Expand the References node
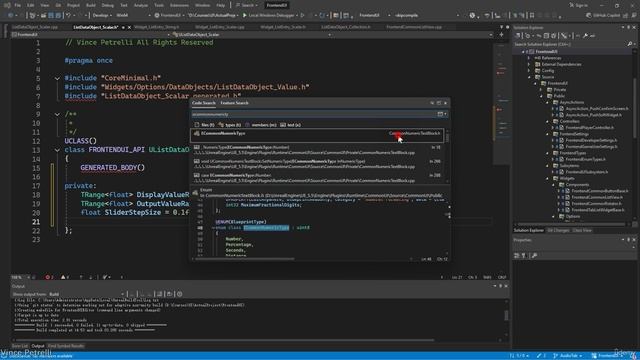640x360 pixels. coord(529,58)
